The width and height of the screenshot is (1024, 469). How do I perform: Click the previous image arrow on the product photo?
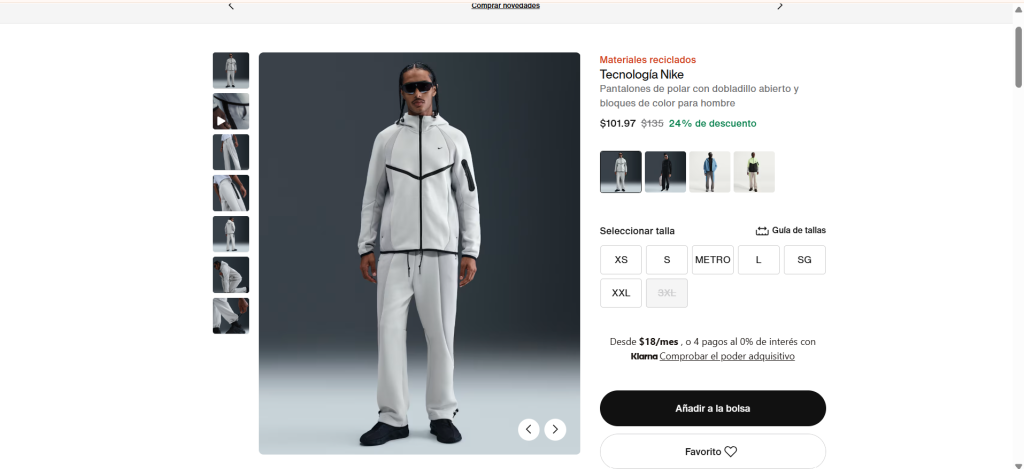tap(529, 429)
